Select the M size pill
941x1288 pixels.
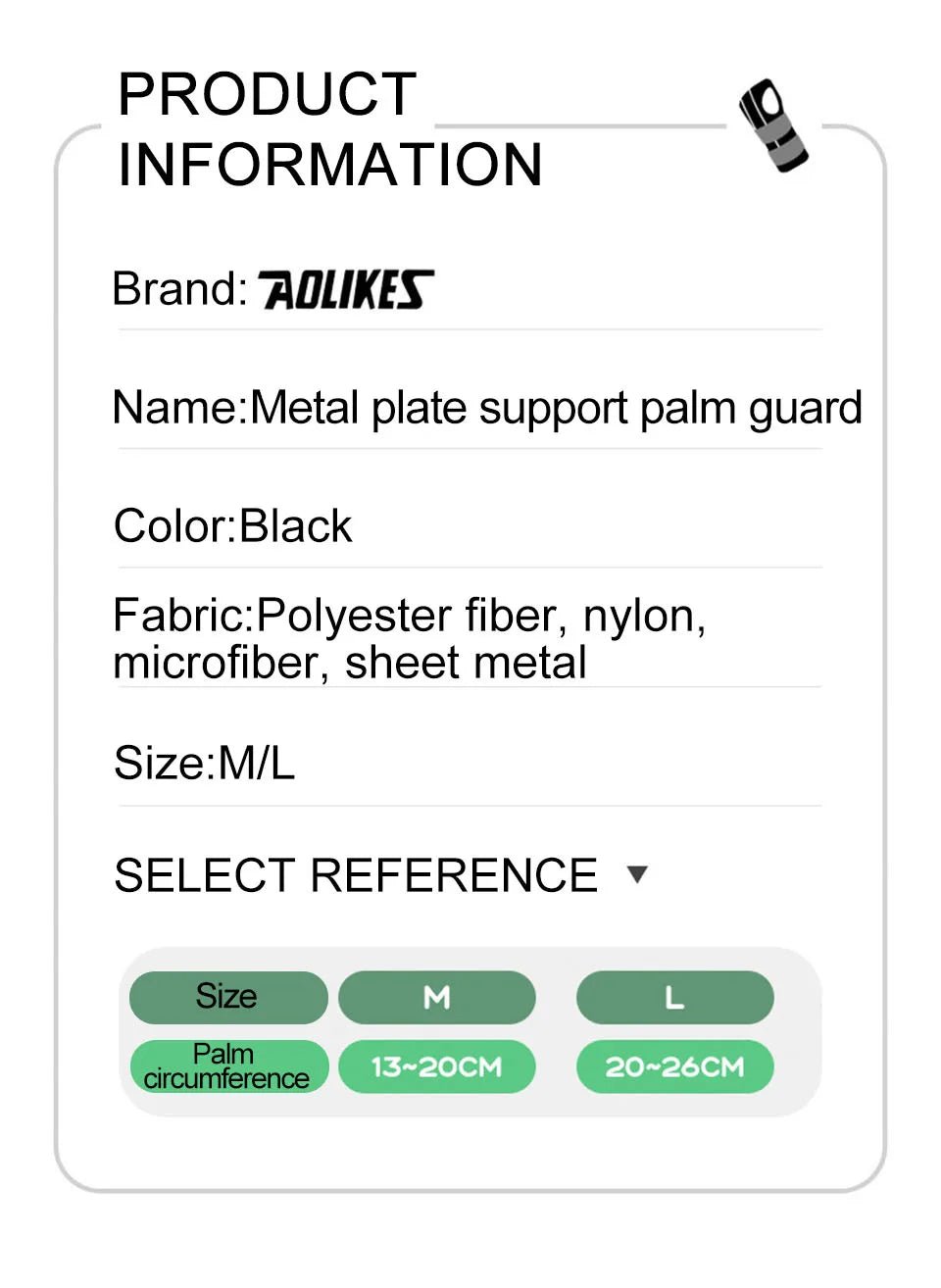coord(437,997)
